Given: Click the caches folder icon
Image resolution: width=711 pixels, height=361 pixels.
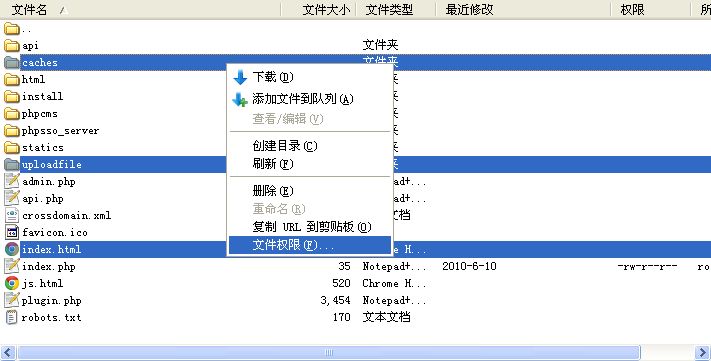Looking at the screenshot, I should pyautogui.click(x=12, y=63).
